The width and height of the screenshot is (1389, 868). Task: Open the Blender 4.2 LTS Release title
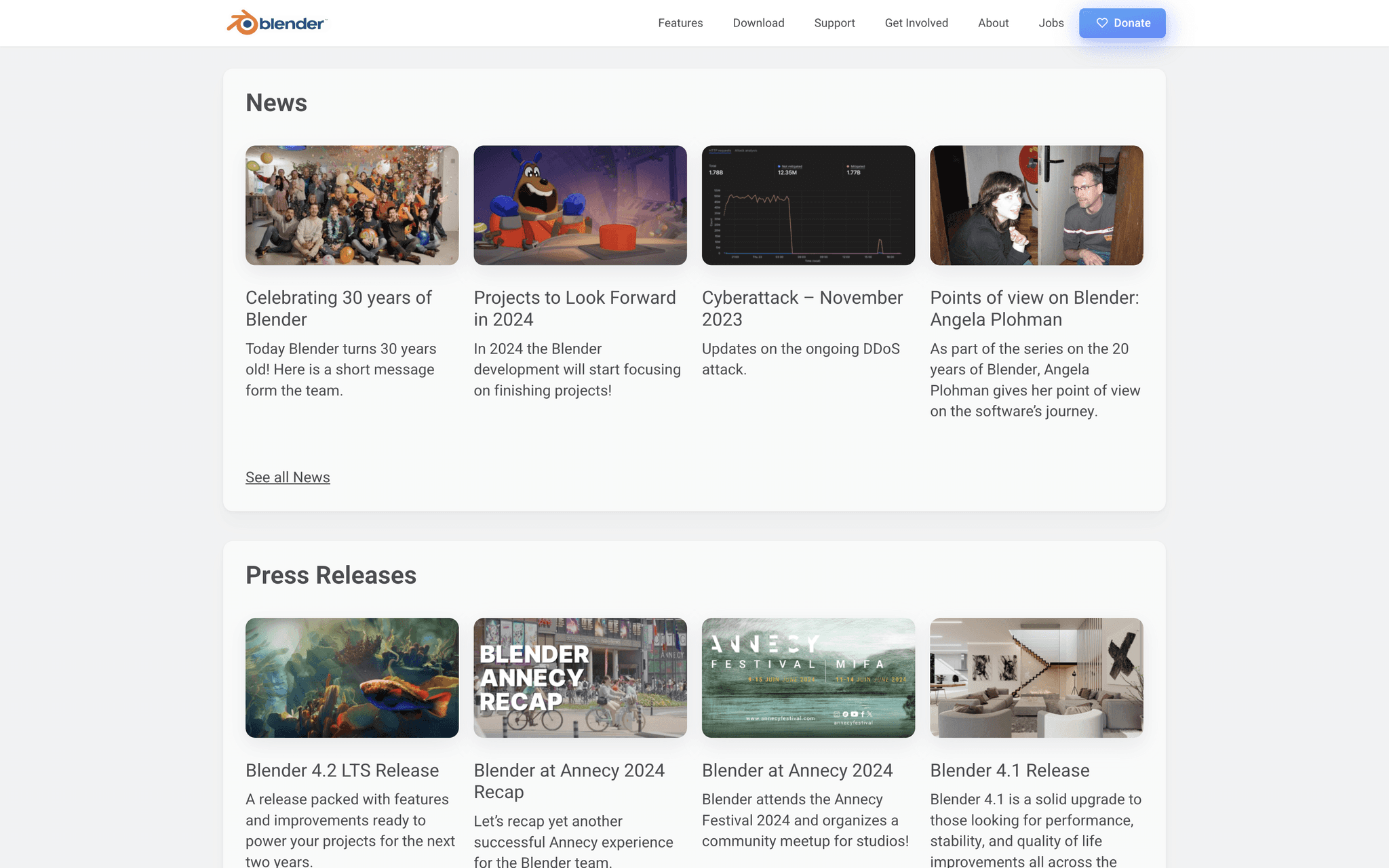pyautogui.click(x=342, y=770)
